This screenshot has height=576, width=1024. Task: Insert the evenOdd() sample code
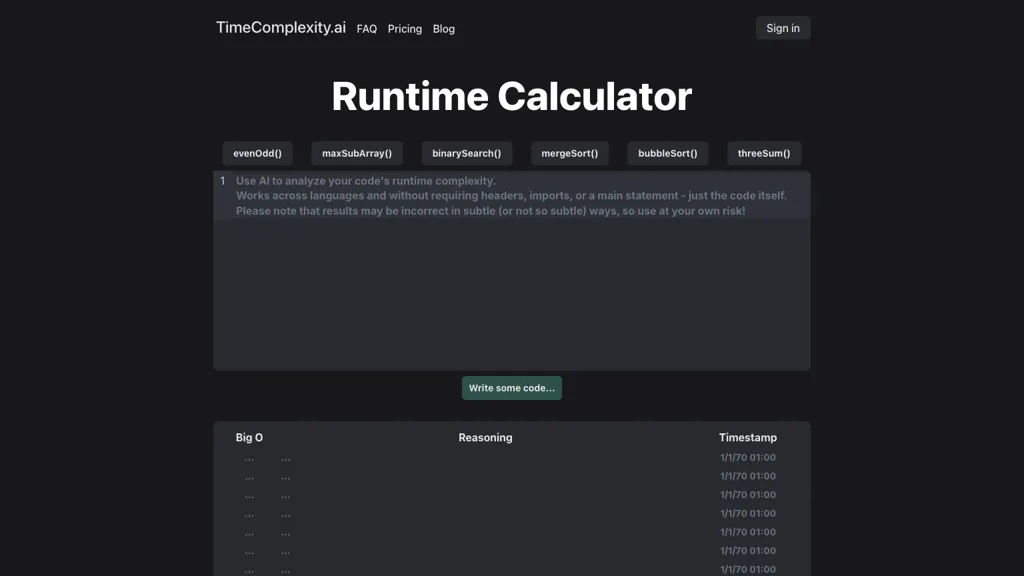[257, 153]
